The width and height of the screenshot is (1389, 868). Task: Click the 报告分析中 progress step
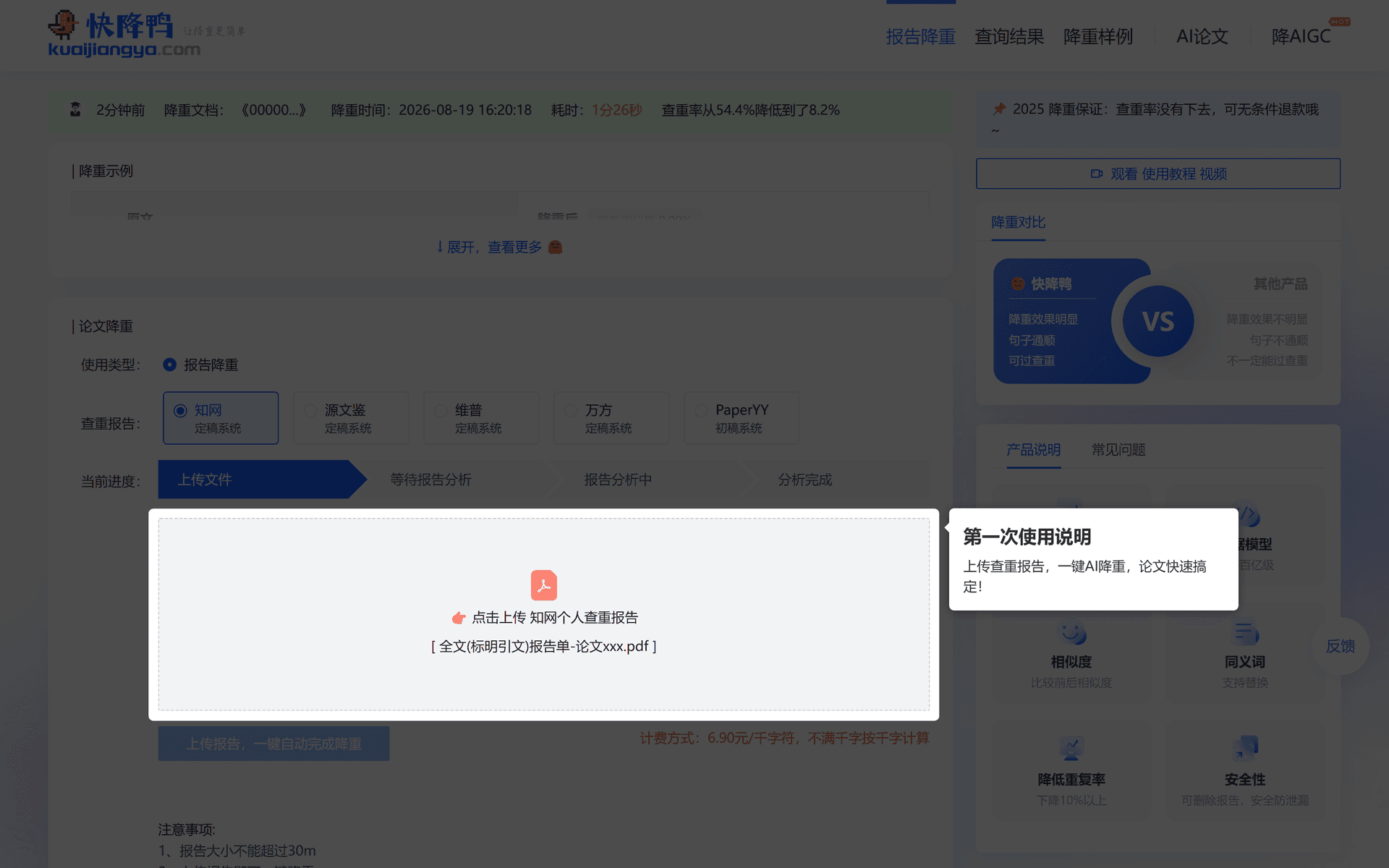click(x=619, y=480)
